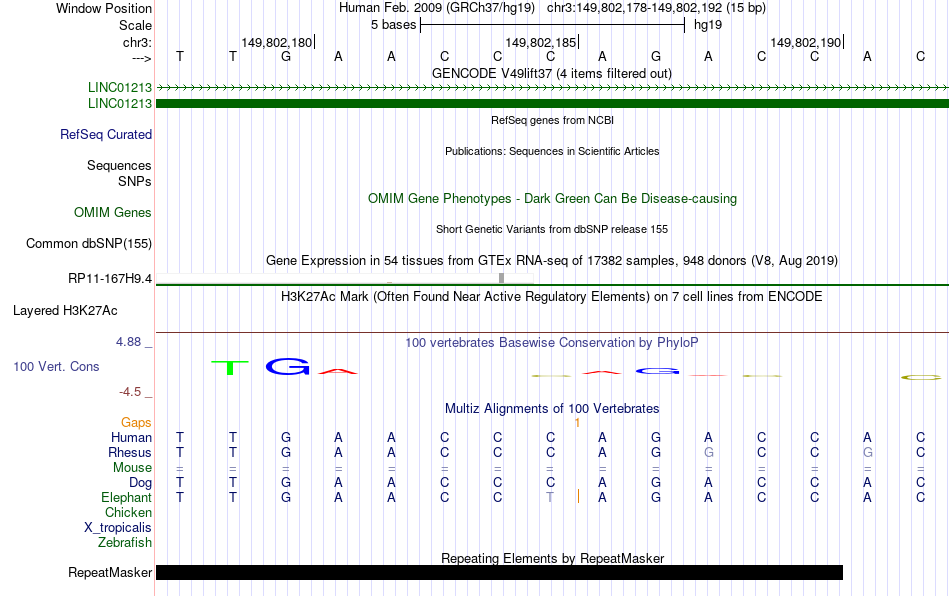The image size is (950, 596).
Task: Click the green T conservation logo letter
Action: [230, 368]
